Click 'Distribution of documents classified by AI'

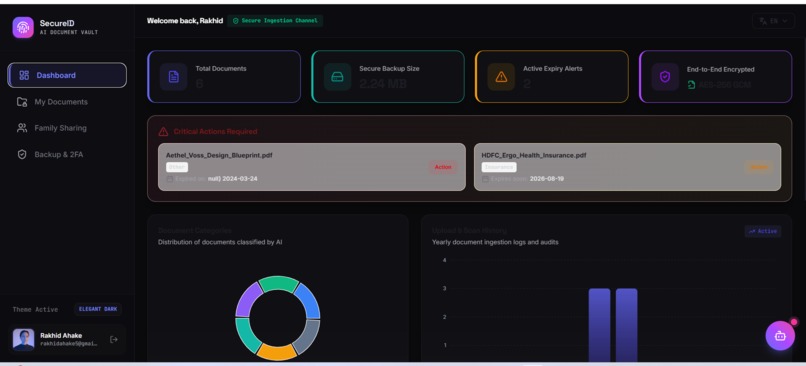220,242
